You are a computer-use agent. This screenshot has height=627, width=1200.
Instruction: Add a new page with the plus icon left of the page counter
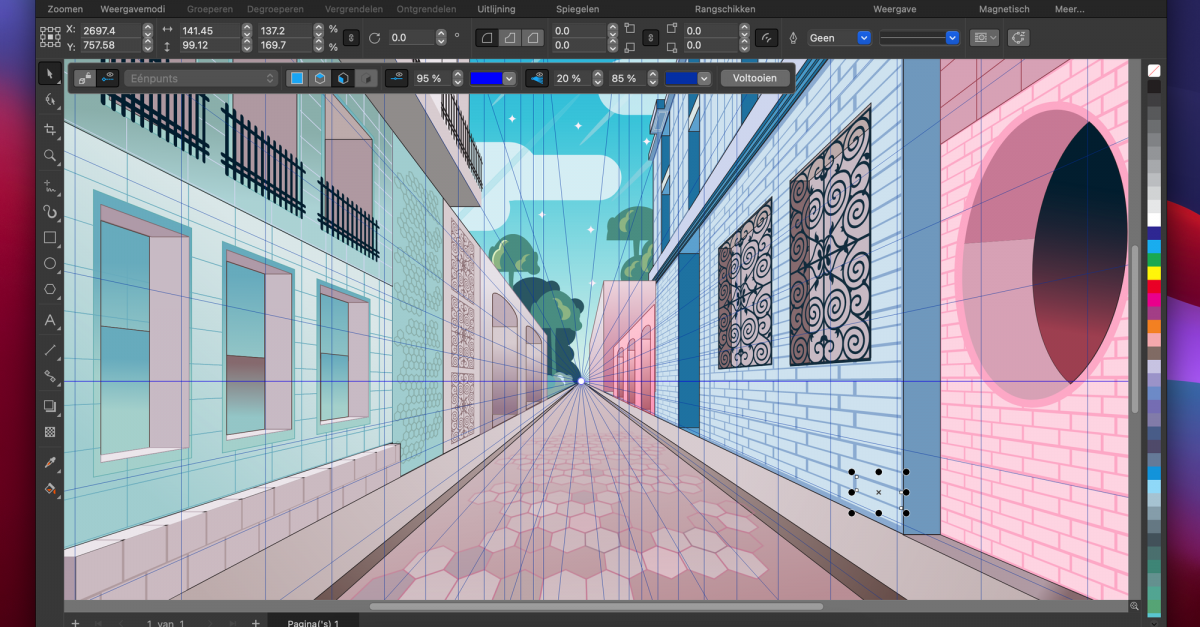pyautogui.click(x=75, y=622)
